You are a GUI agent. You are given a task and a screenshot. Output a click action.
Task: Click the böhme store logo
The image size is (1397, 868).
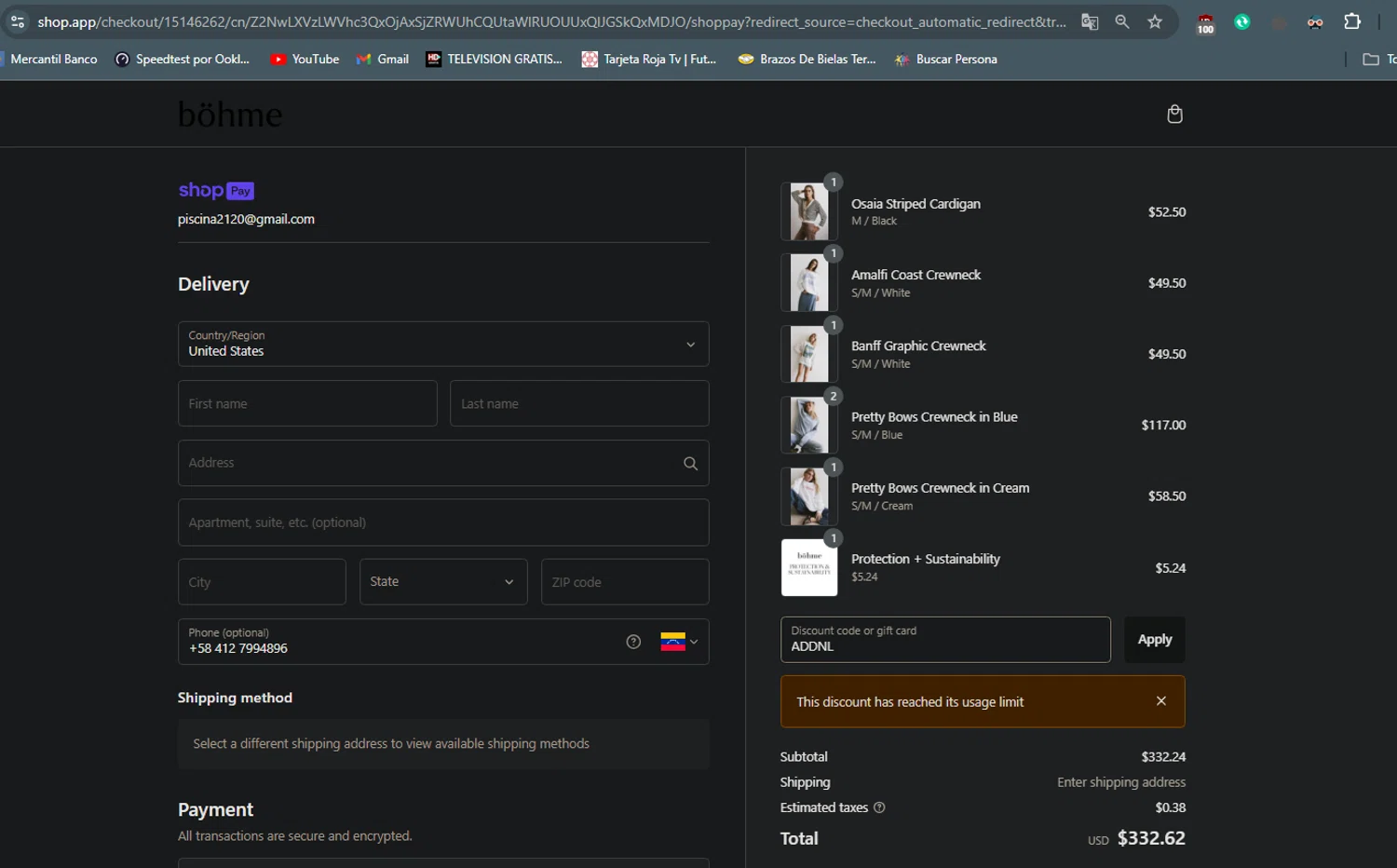(x=230, y=115)
